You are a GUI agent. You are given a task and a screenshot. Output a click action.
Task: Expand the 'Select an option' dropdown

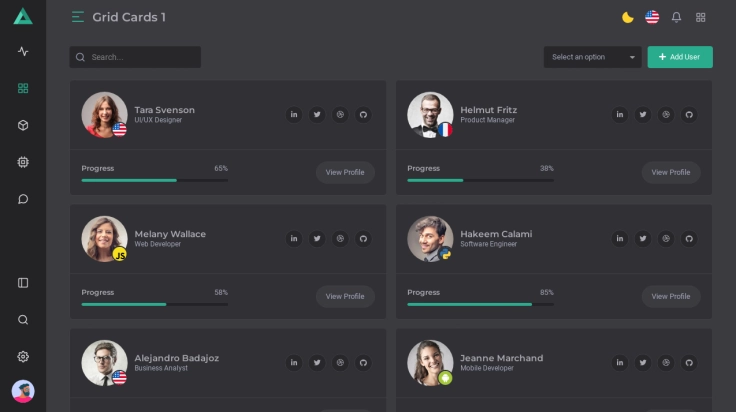tap(592, 57)
